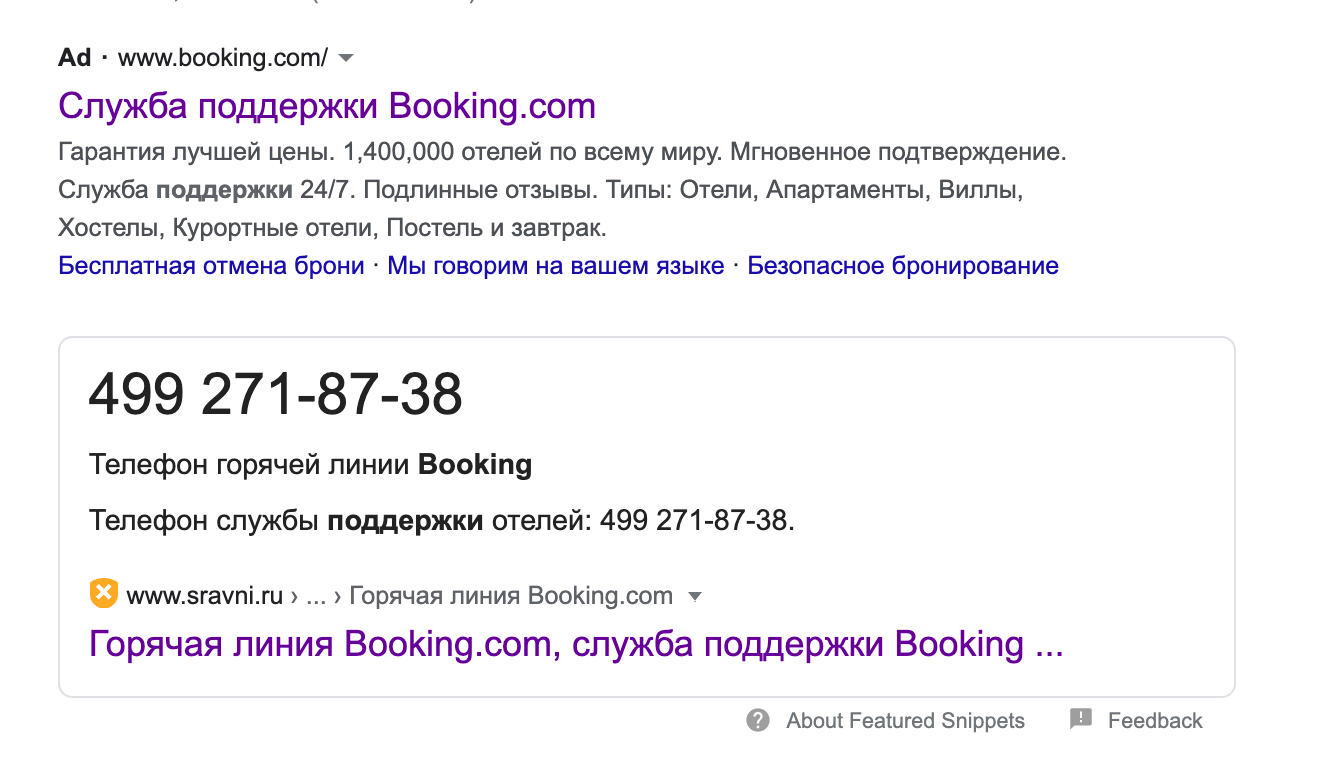
Task: Click the www.booking.com/ ad URL
Action: tap(222, 58)
